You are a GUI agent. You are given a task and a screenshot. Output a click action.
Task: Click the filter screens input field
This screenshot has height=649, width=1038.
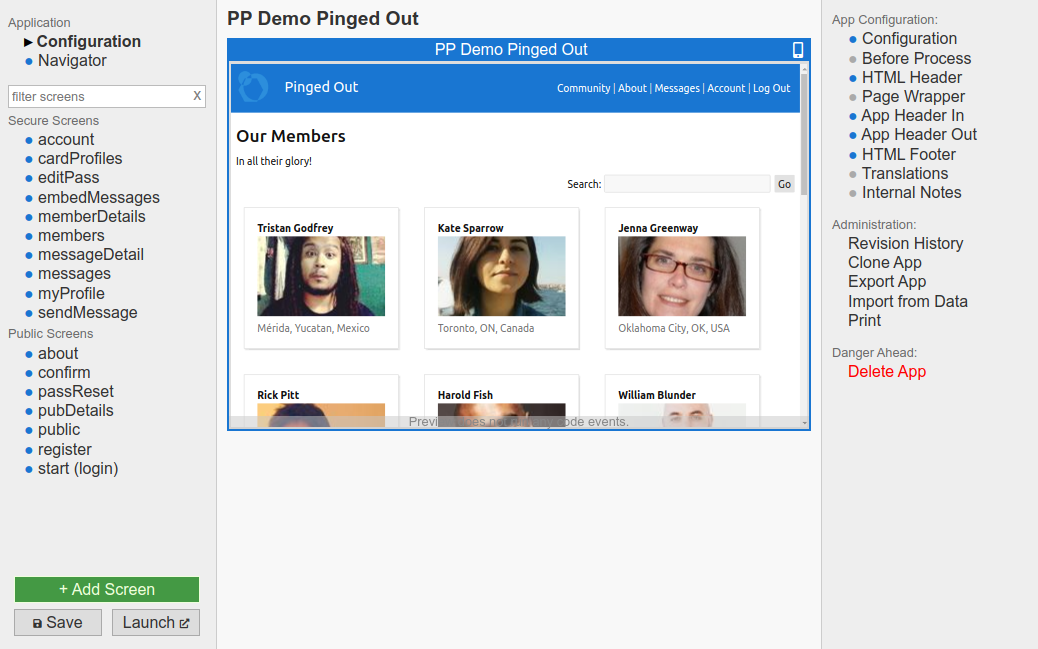pos(98,96)
